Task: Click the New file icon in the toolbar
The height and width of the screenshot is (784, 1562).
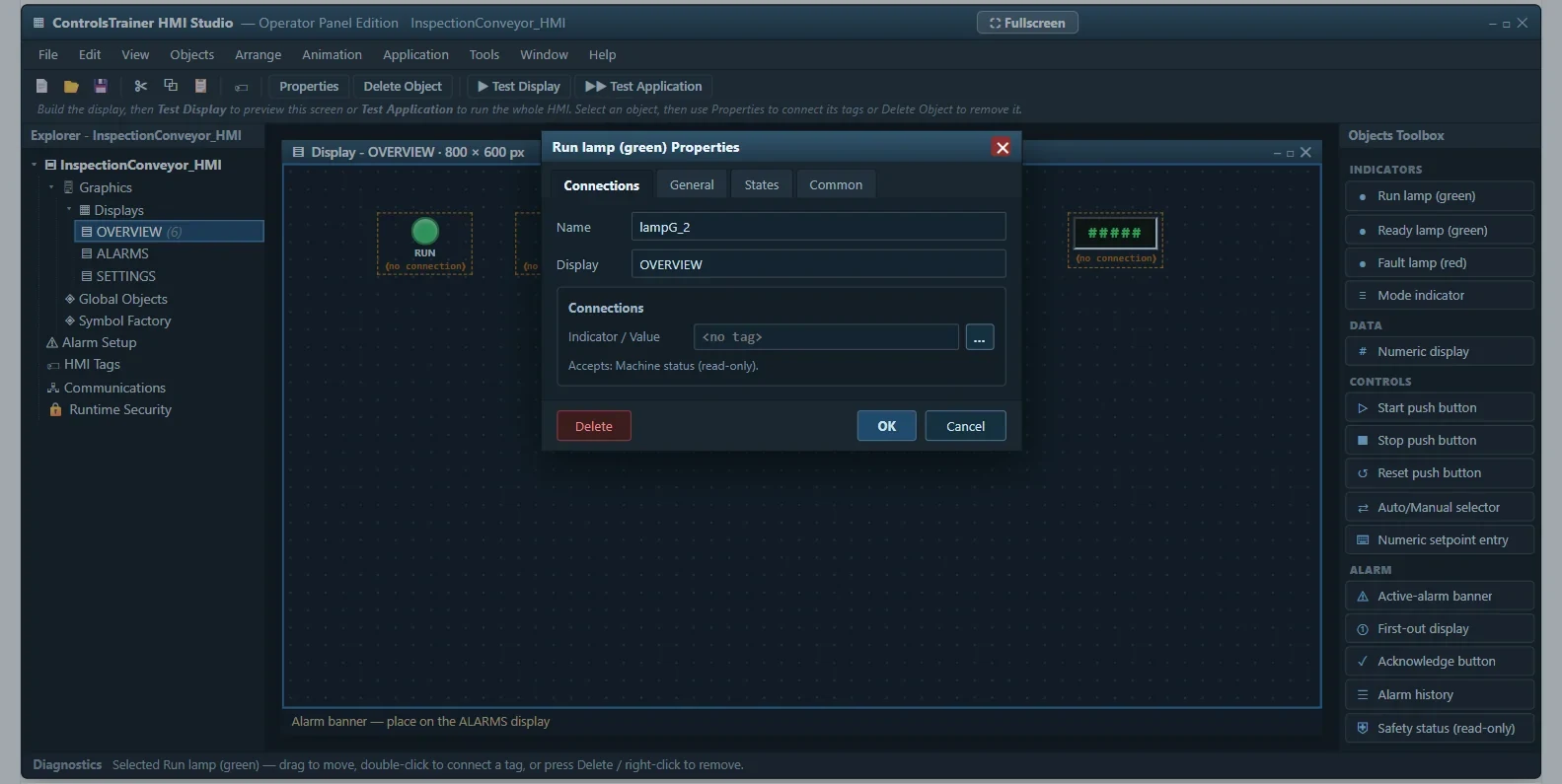Action: pyautogui.click(x=41, y=86)
